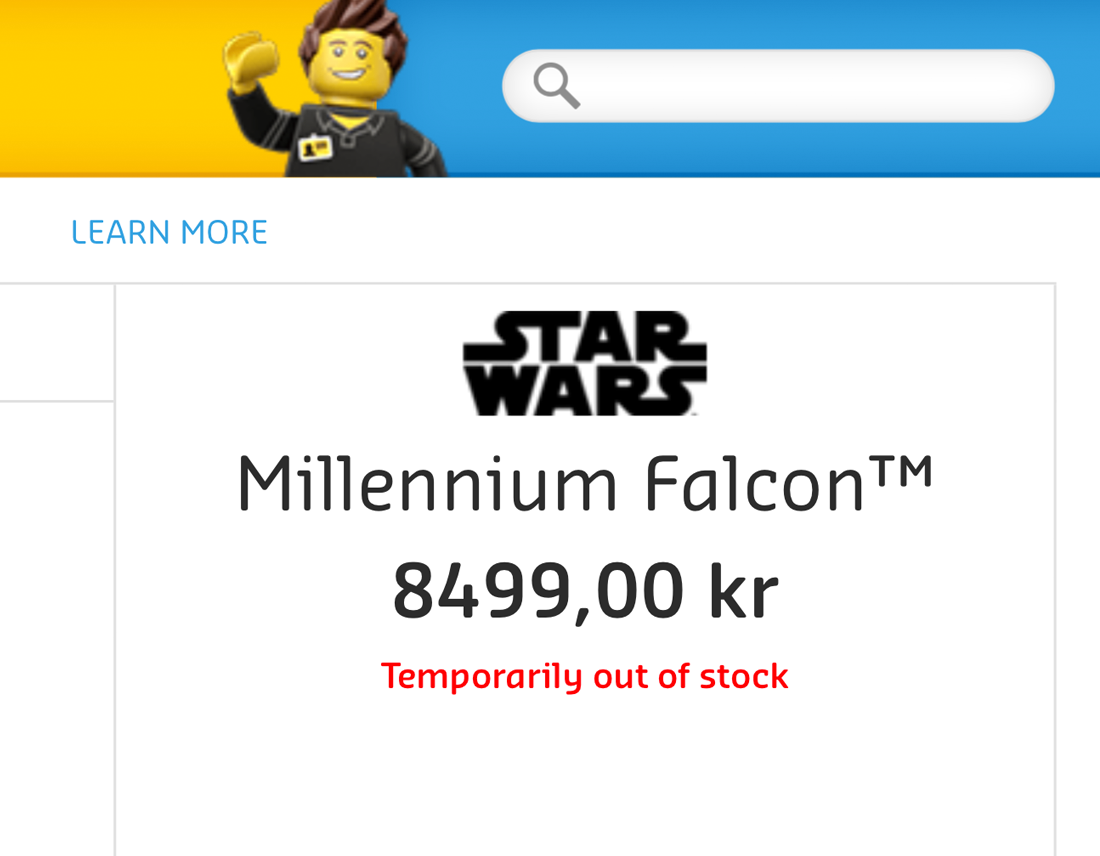This screenshot has height=856, width=1100.
Task: Click the minifigure's spiky brown hair
Action: [x=354, y=25]
